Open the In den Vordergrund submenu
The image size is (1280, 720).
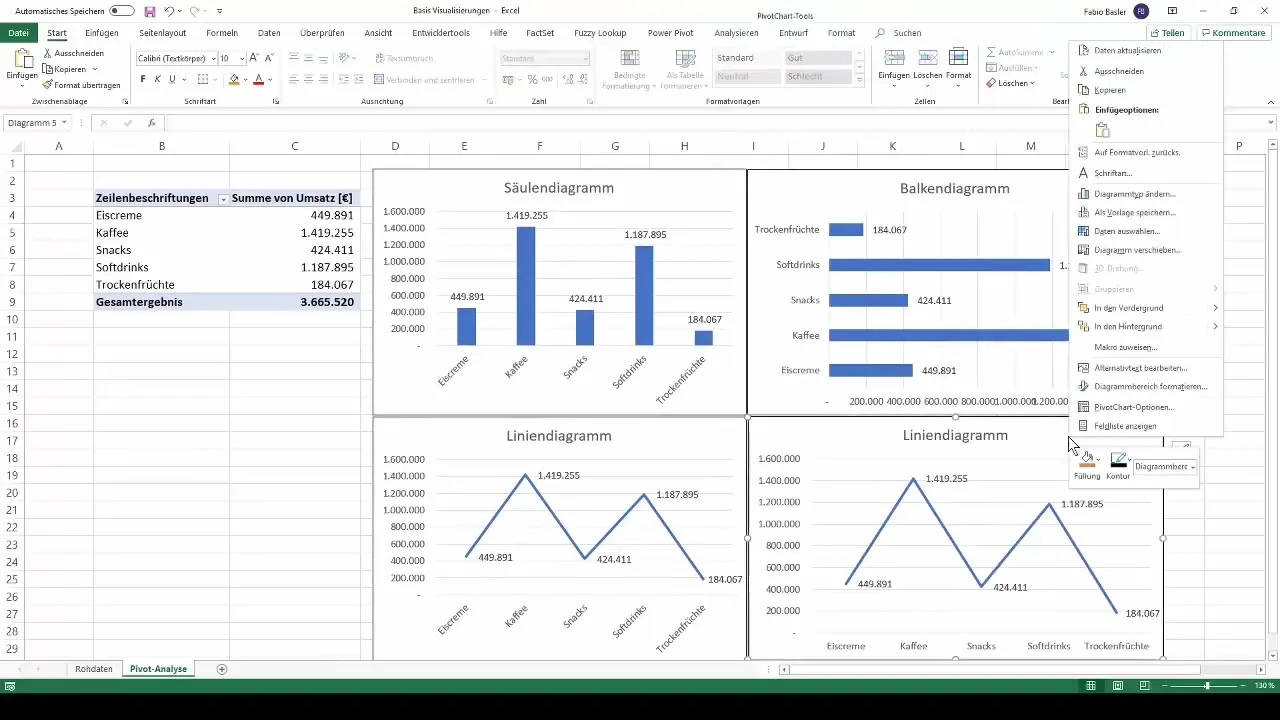1146,308
